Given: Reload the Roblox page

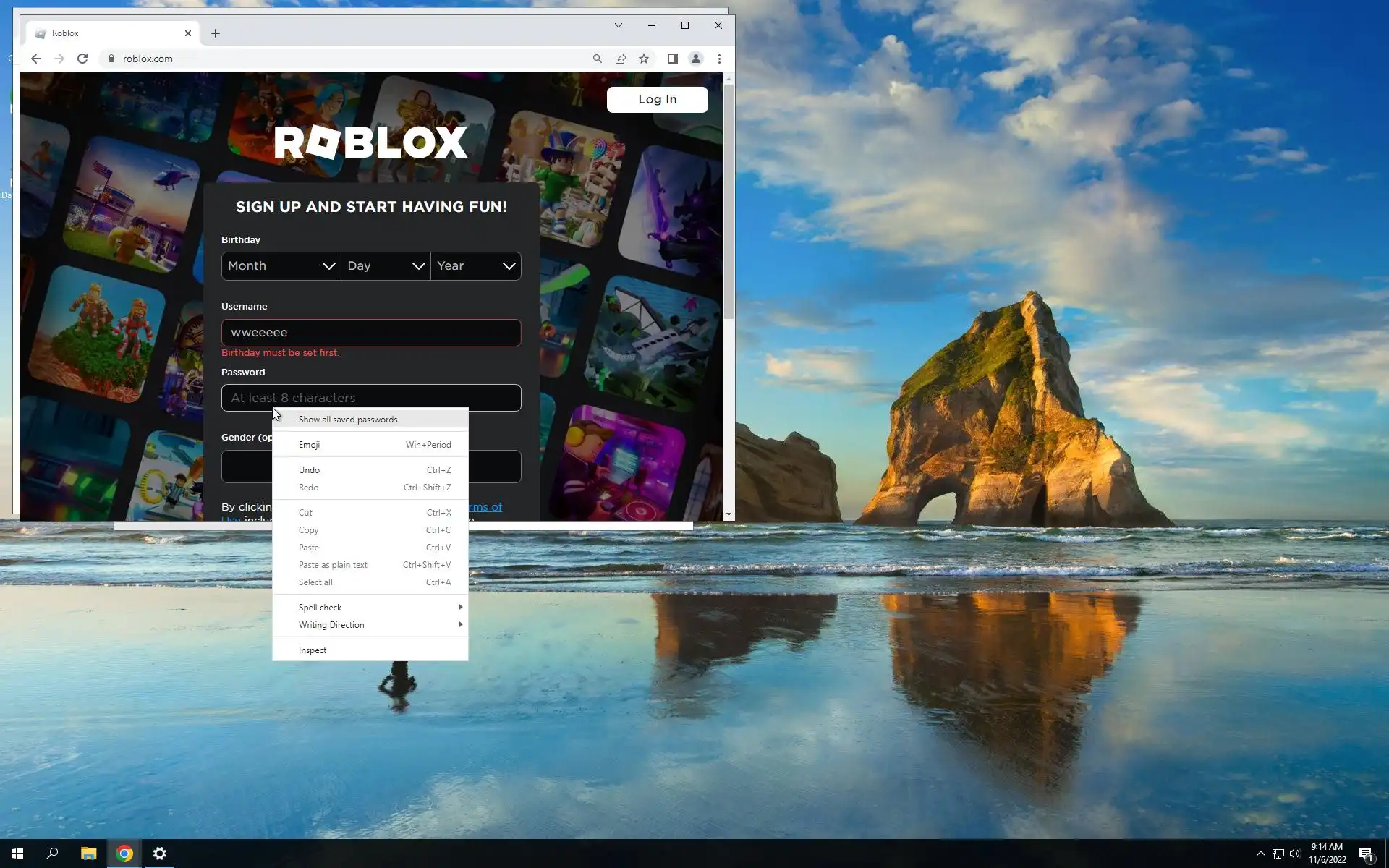Looking at the screenshot, I should (x=82, y=59).
